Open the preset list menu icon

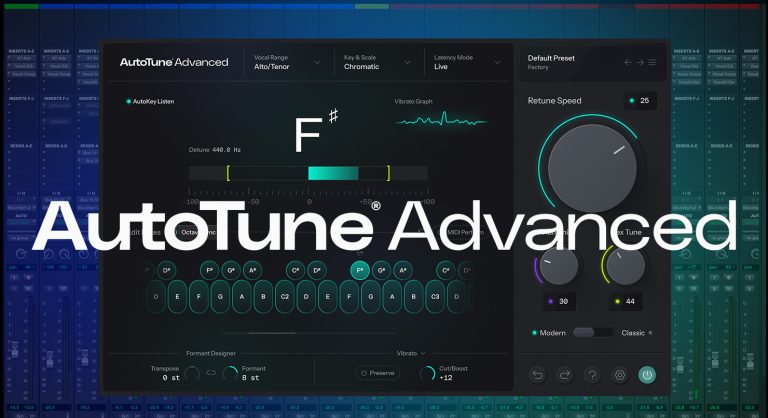[652, 62]
